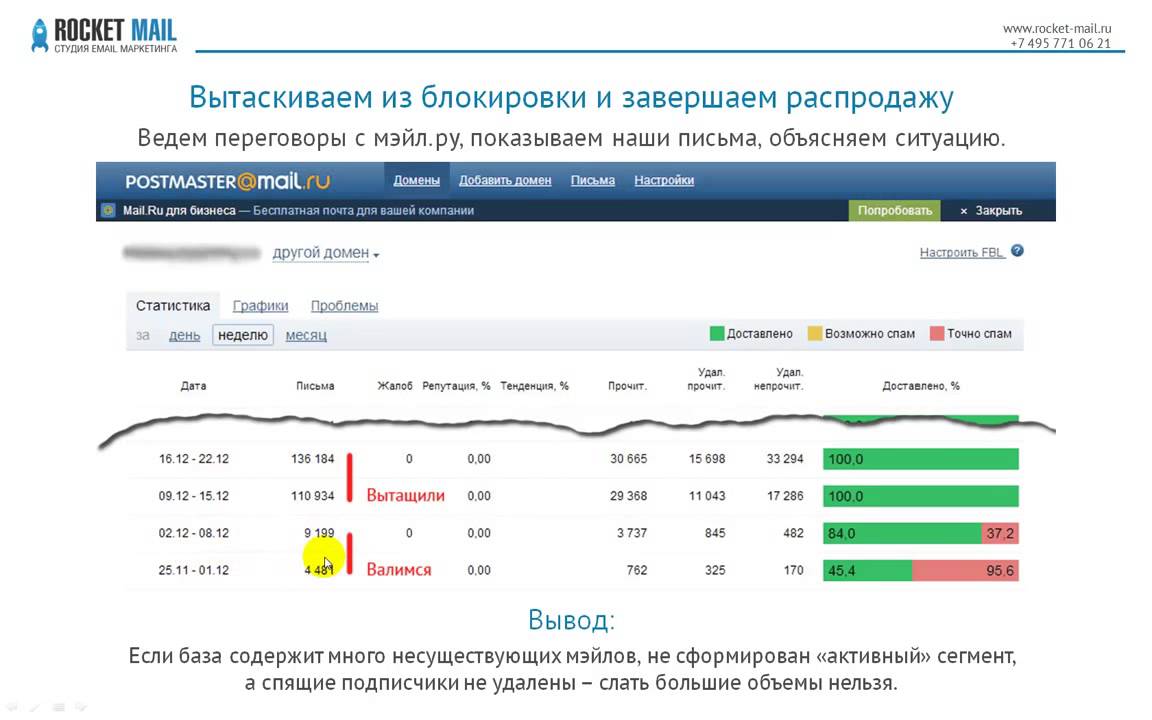This screenshot has width=1152, height=720.
Task: Click the green Доставлено legend swatch
Action: (717, 334)
